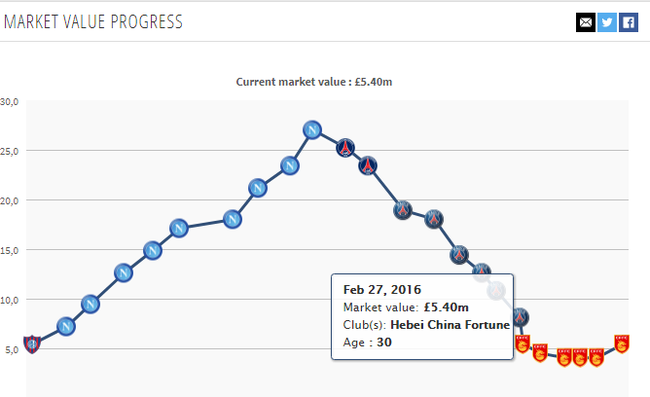Viewport: 650px width, 397px height.
Task: Select the San Lorenzo crest data point
Action: click(32, 344)
